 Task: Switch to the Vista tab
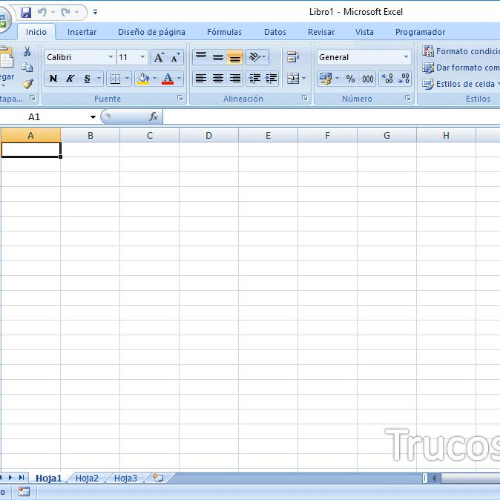pyautogui.click(x=364, y=32)
